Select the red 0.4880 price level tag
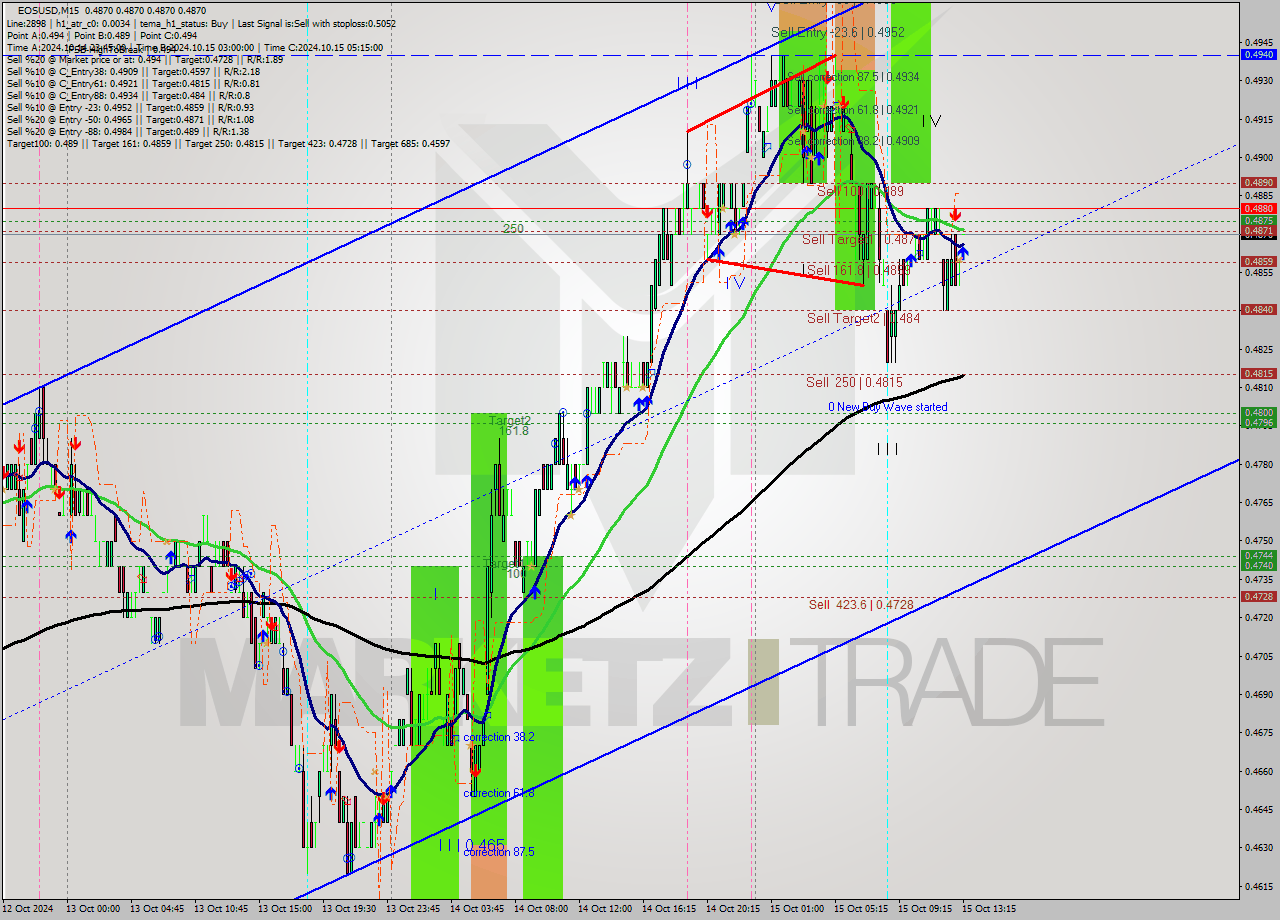 1257,208
